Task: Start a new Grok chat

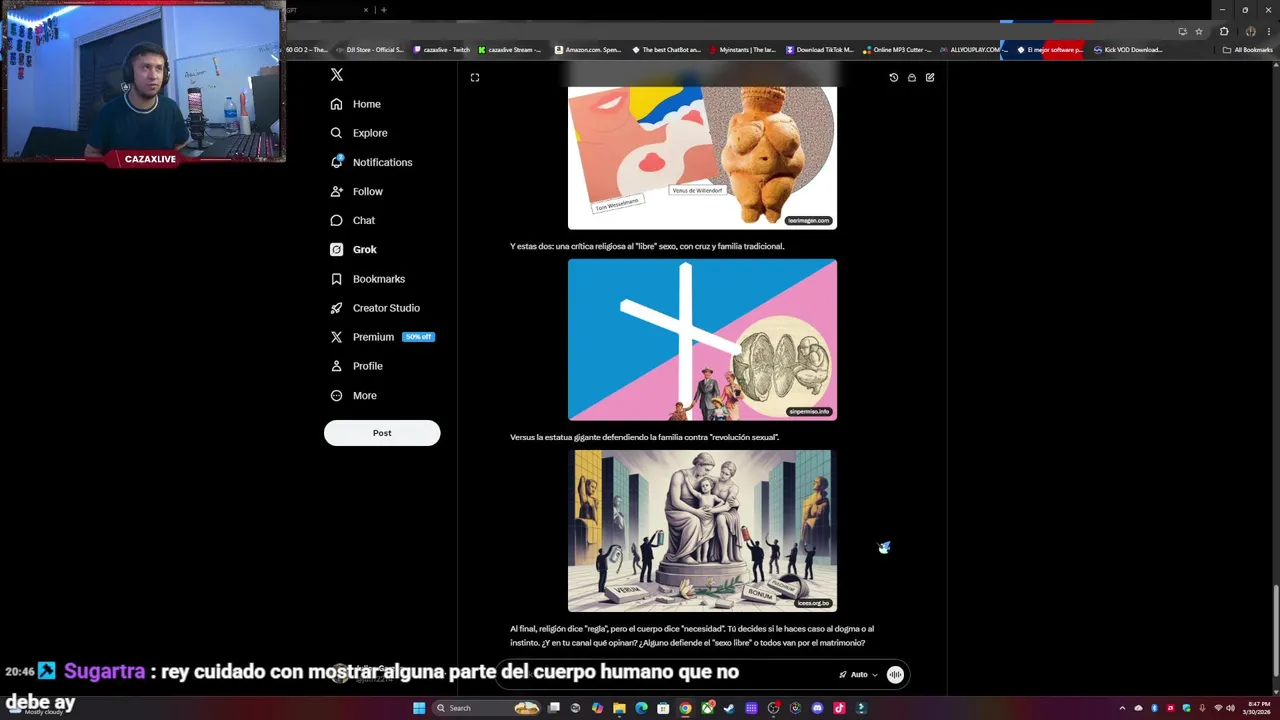Action: 930,77
